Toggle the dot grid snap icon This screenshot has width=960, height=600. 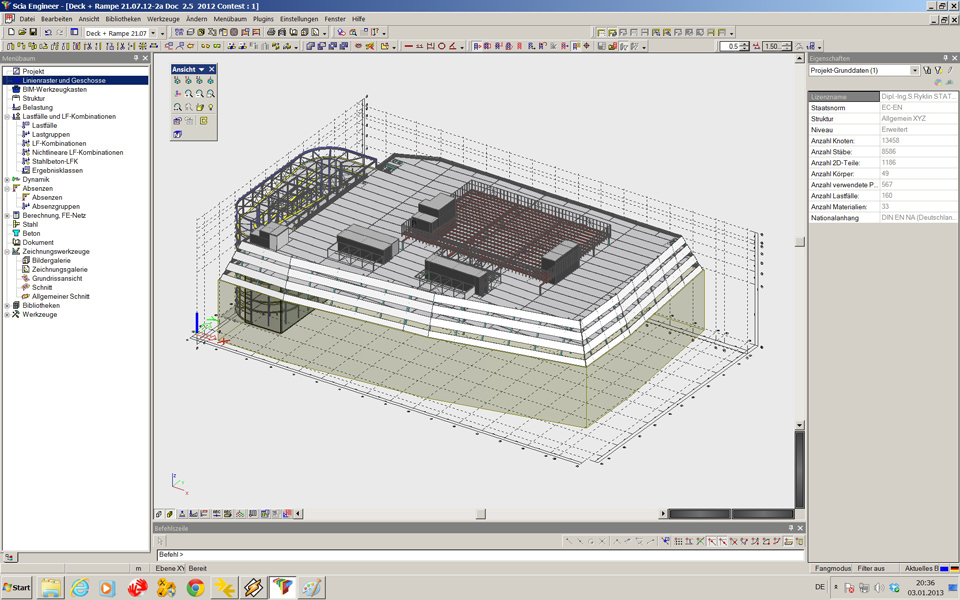click(678, 541)
